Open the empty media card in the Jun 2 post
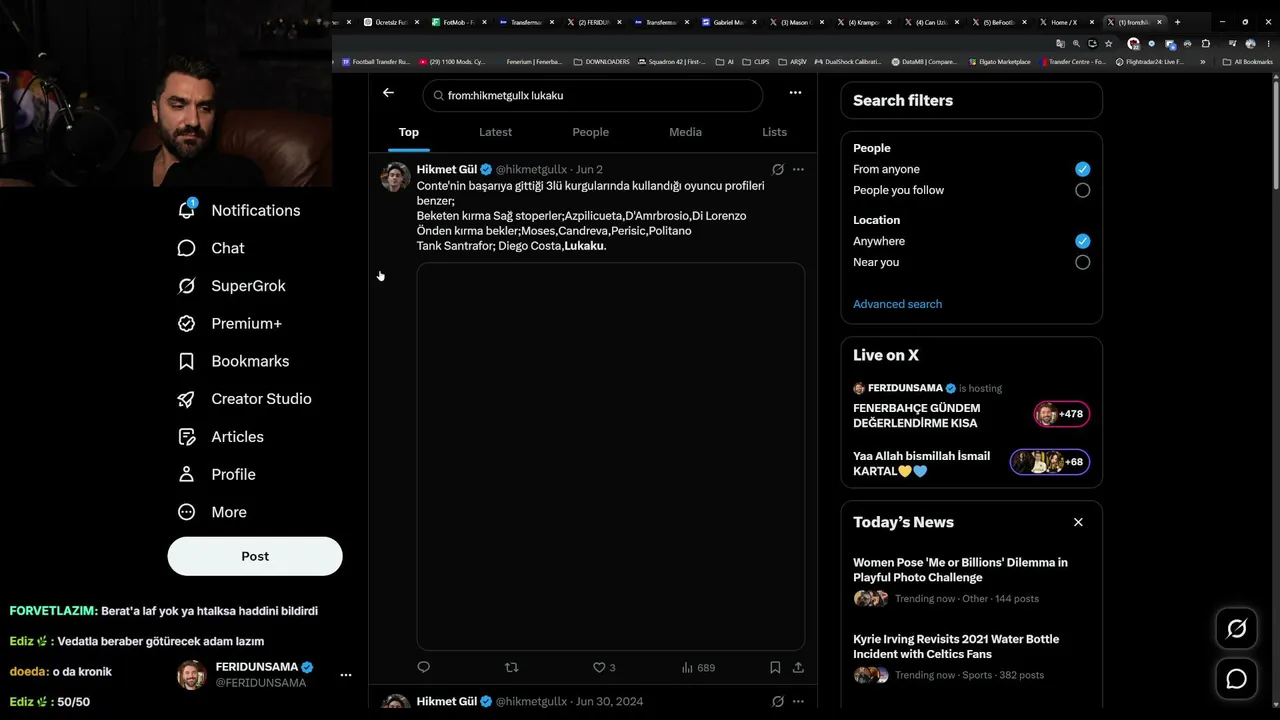1280x720 pixels. click(x=611, y=456)
